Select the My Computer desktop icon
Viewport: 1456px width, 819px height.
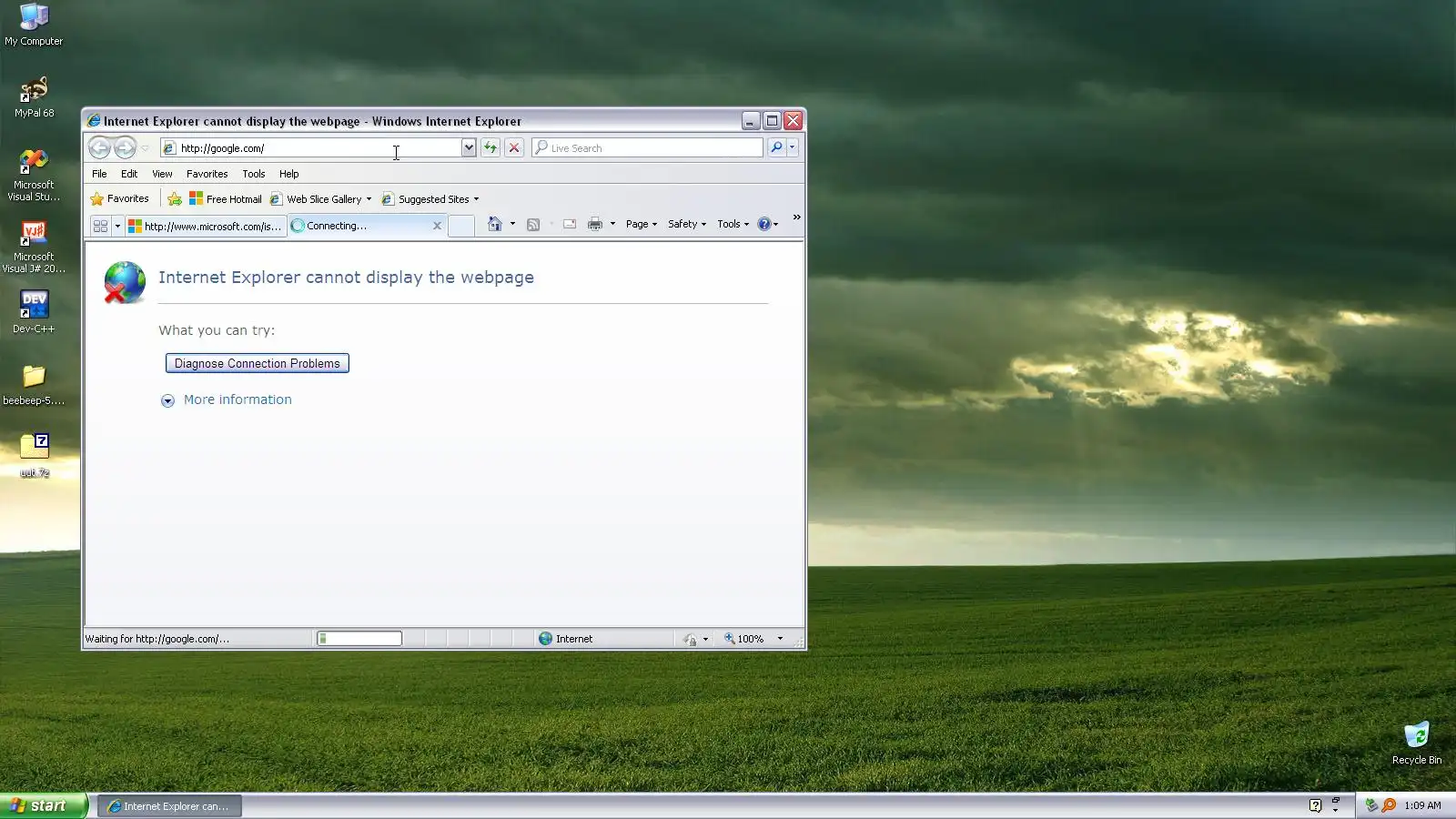coord(34,25)
